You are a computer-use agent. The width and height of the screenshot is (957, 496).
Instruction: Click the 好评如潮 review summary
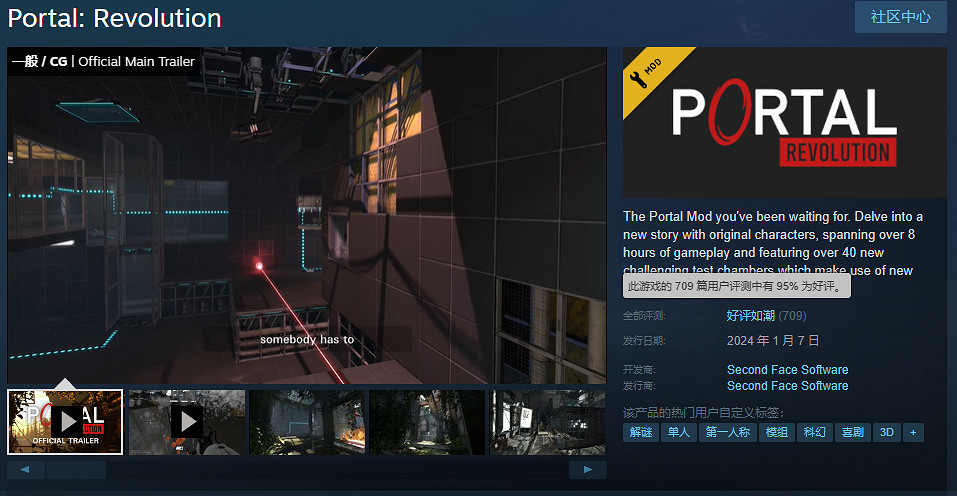click(750, 316)
